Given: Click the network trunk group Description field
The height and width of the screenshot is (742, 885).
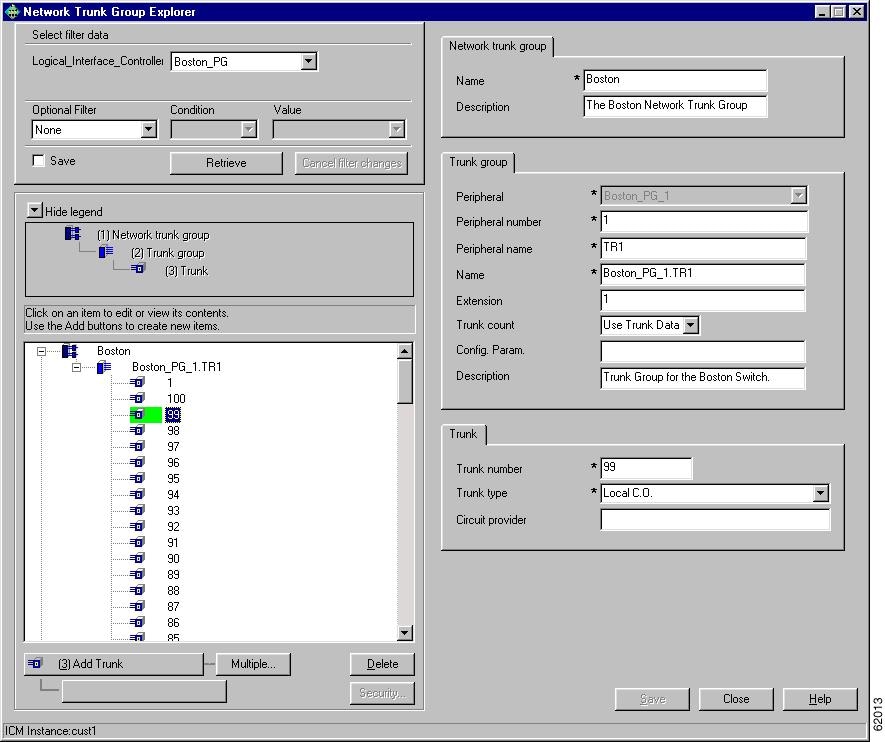Looking at the screenshot, I should click(675, 106).
